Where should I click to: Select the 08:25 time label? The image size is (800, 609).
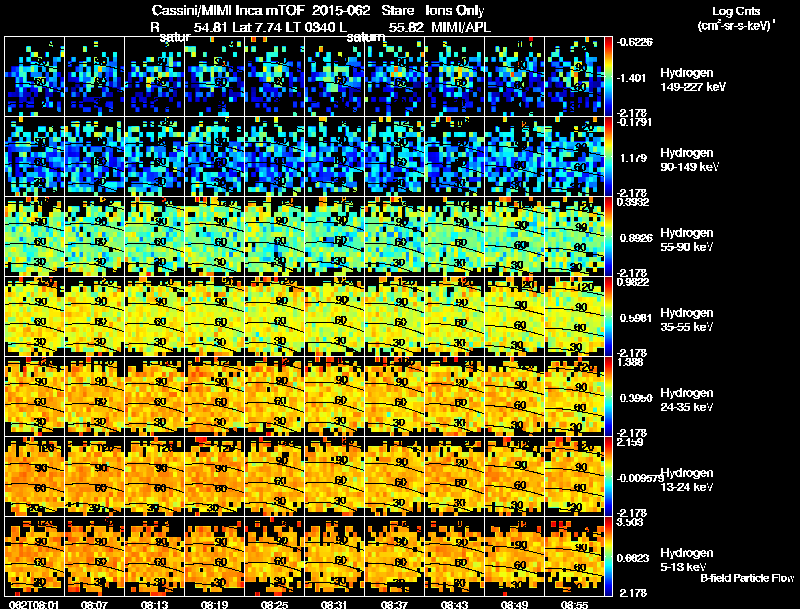tap(274, 604)
